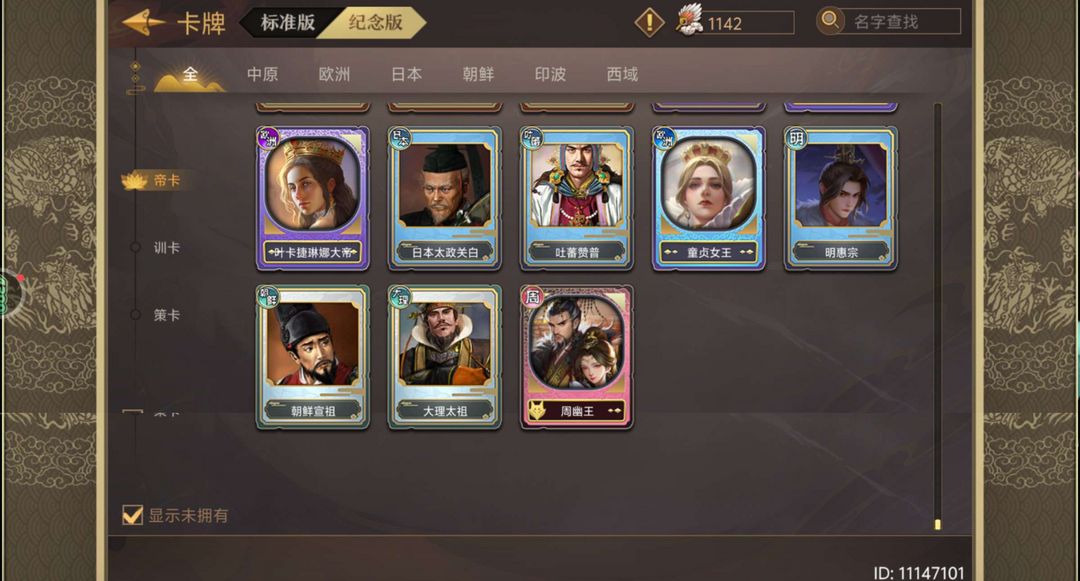
Task: Click the card list scrollbar handle
Action: click(937, 525)
